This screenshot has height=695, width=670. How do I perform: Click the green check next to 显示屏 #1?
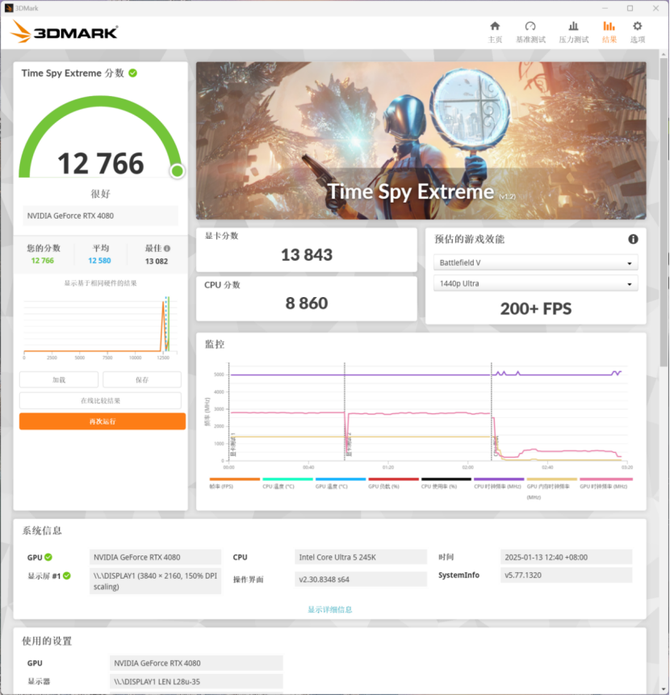coord(67,576)
